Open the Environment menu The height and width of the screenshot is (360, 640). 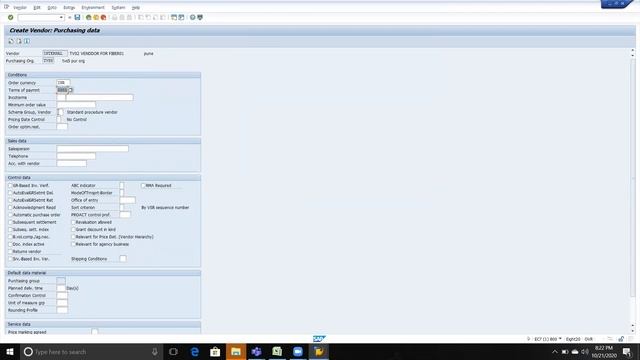93,7
